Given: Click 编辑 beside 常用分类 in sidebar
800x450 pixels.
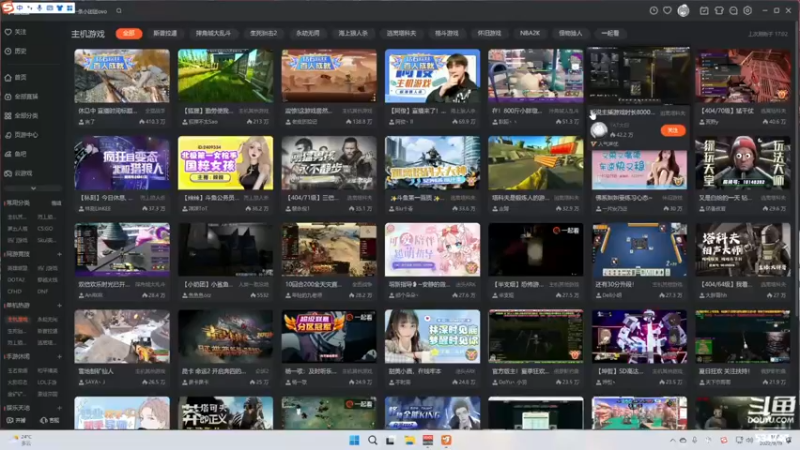Looking at the screenshot, I should [x=56, y=203].
